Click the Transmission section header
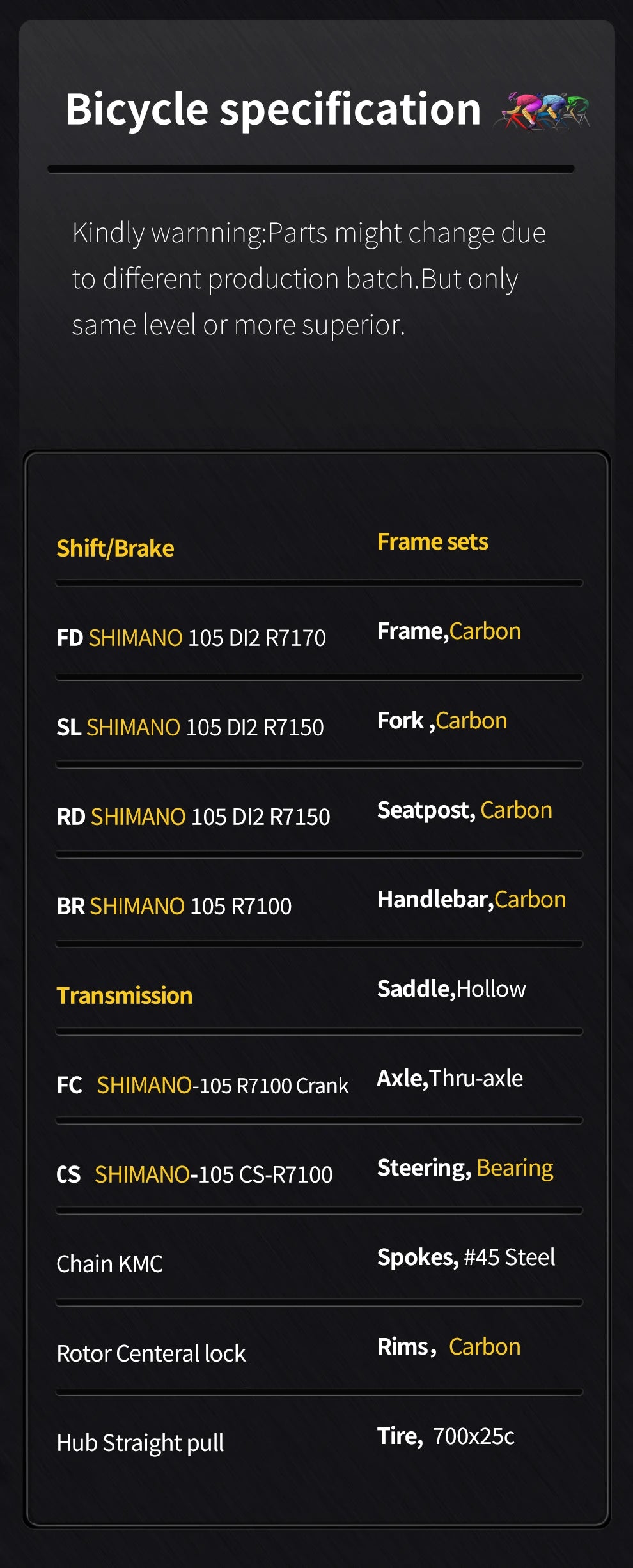 124,995
